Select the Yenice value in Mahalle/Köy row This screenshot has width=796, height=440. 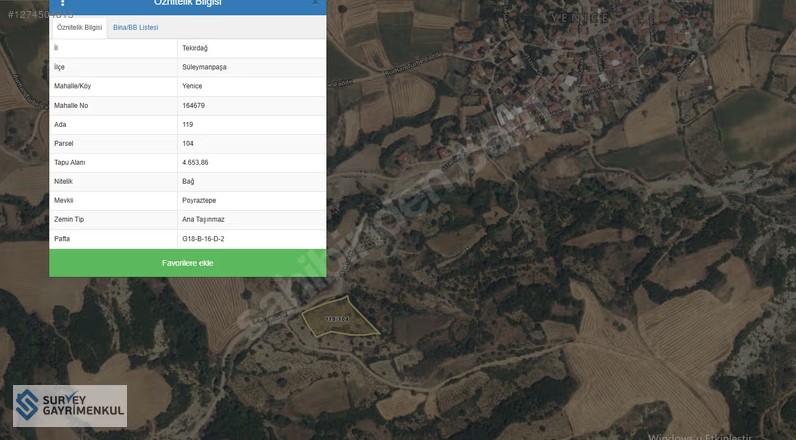coord(192,86)
